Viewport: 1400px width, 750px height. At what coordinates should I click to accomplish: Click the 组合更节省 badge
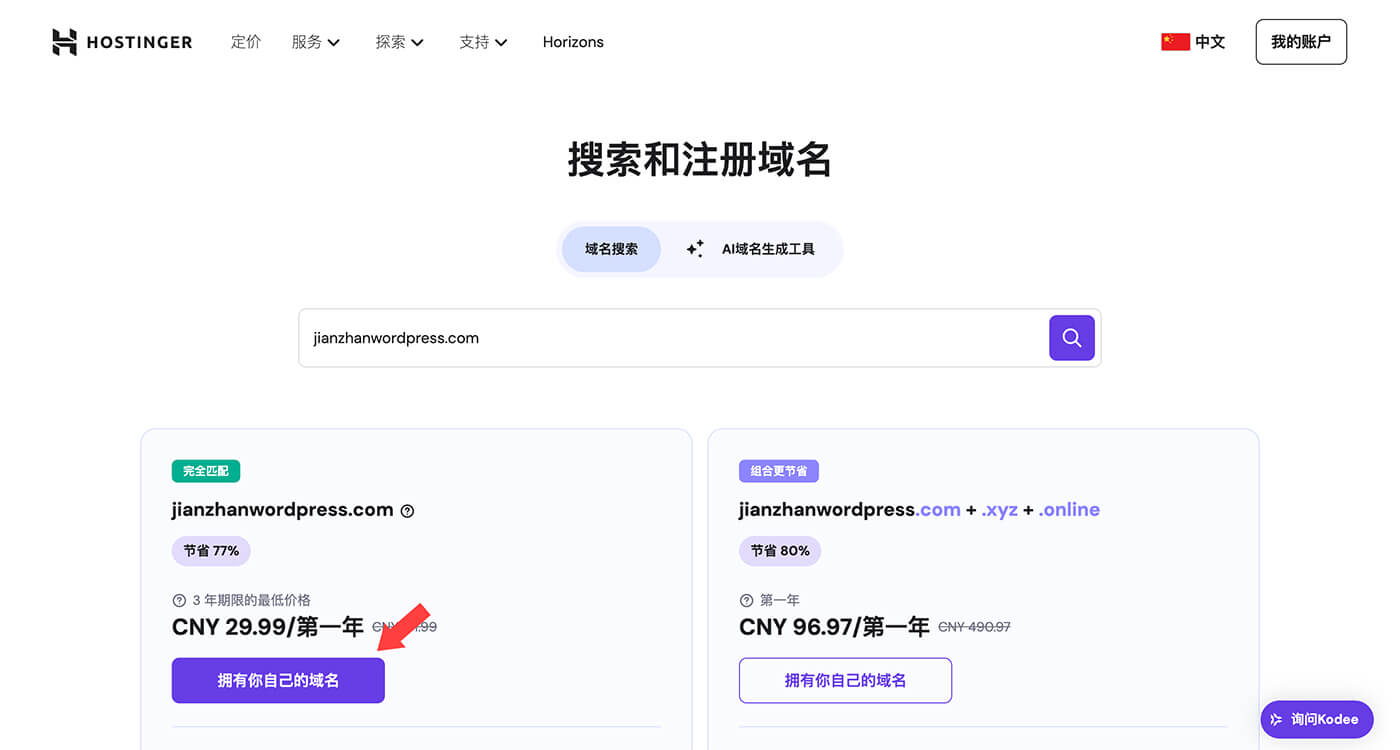tap(779, 470)
